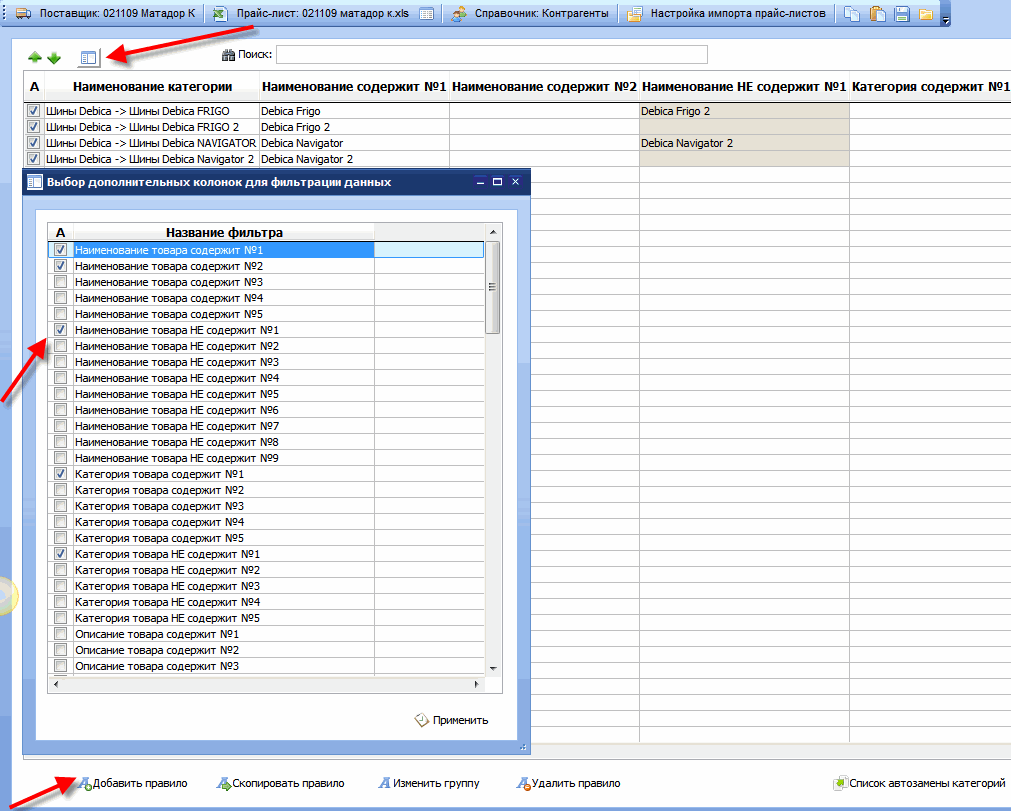Screen dimensions: 1011x811
Task: Click the dialog list's scroll up arrow
Action: coord(493,232)
